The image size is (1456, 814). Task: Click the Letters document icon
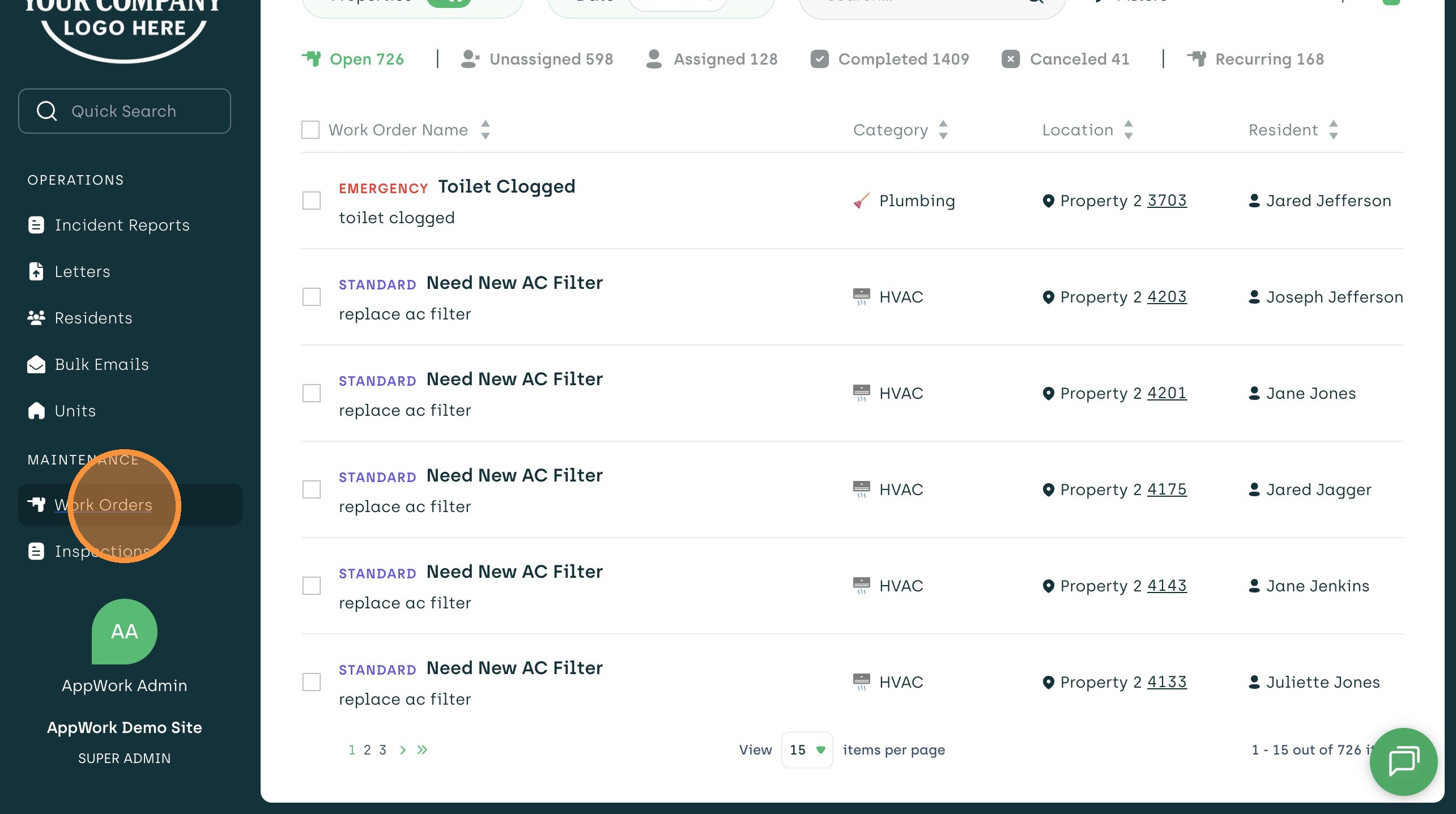[x=36, y=271]
